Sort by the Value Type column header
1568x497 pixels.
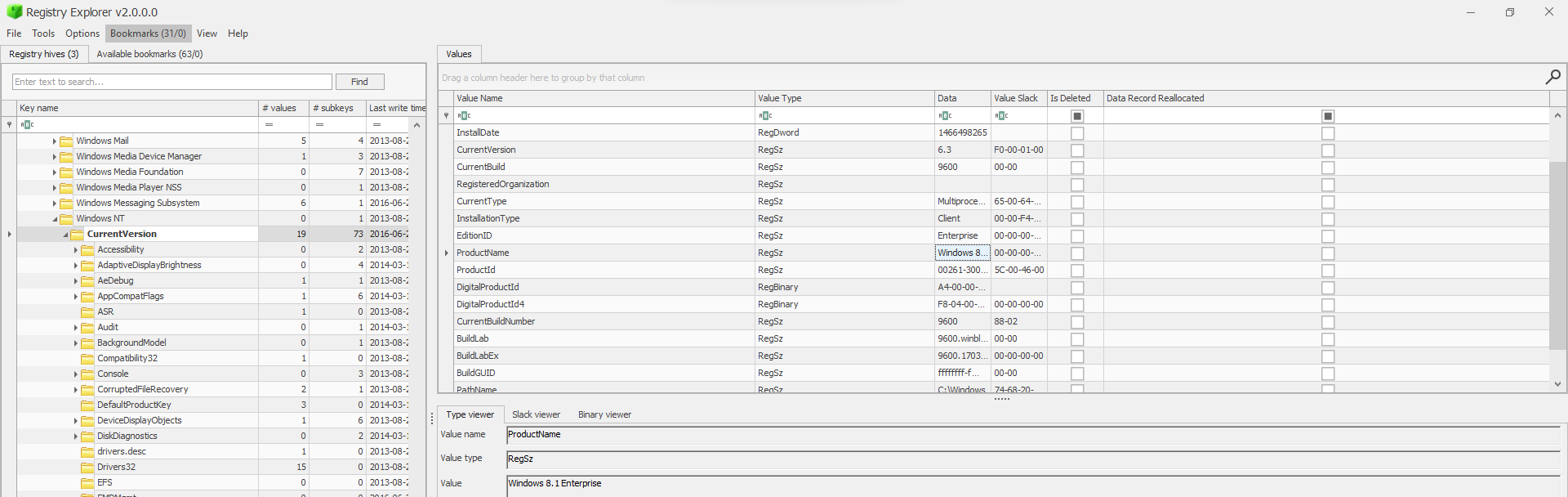coord(844,98)
